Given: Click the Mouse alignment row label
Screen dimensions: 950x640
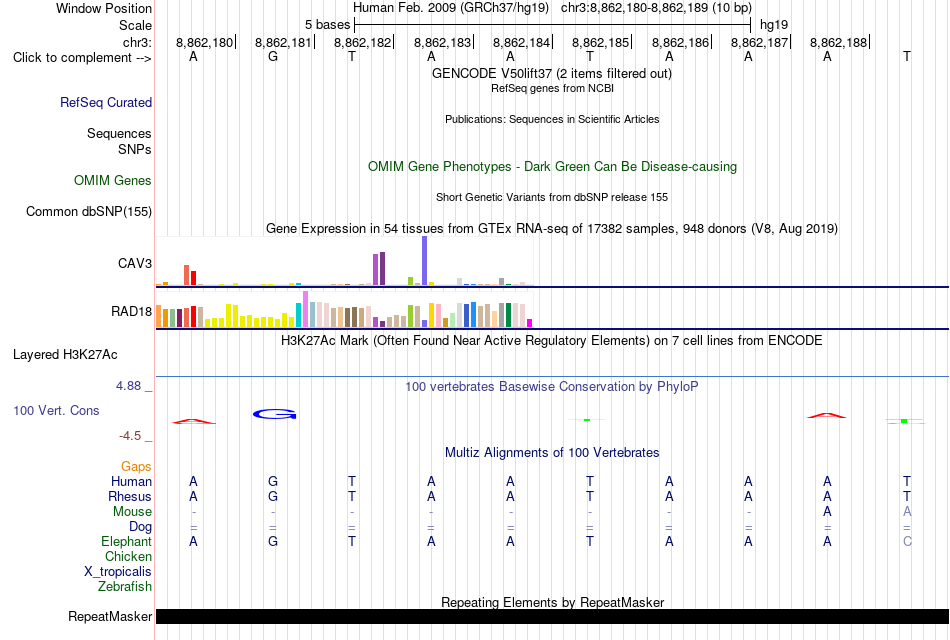Looking at the screenshot, I should (x=132, y=512).
